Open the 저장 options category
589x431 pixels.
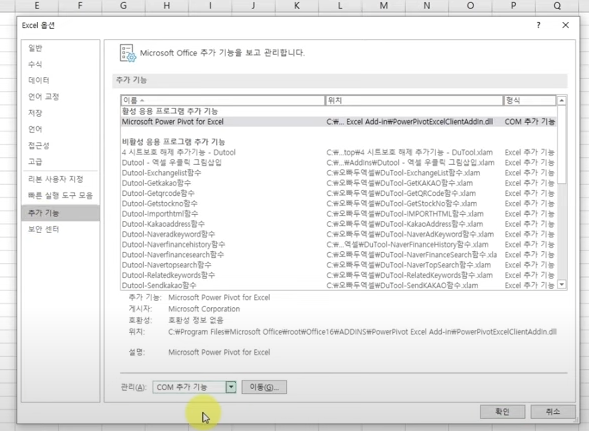coord(35,113)
